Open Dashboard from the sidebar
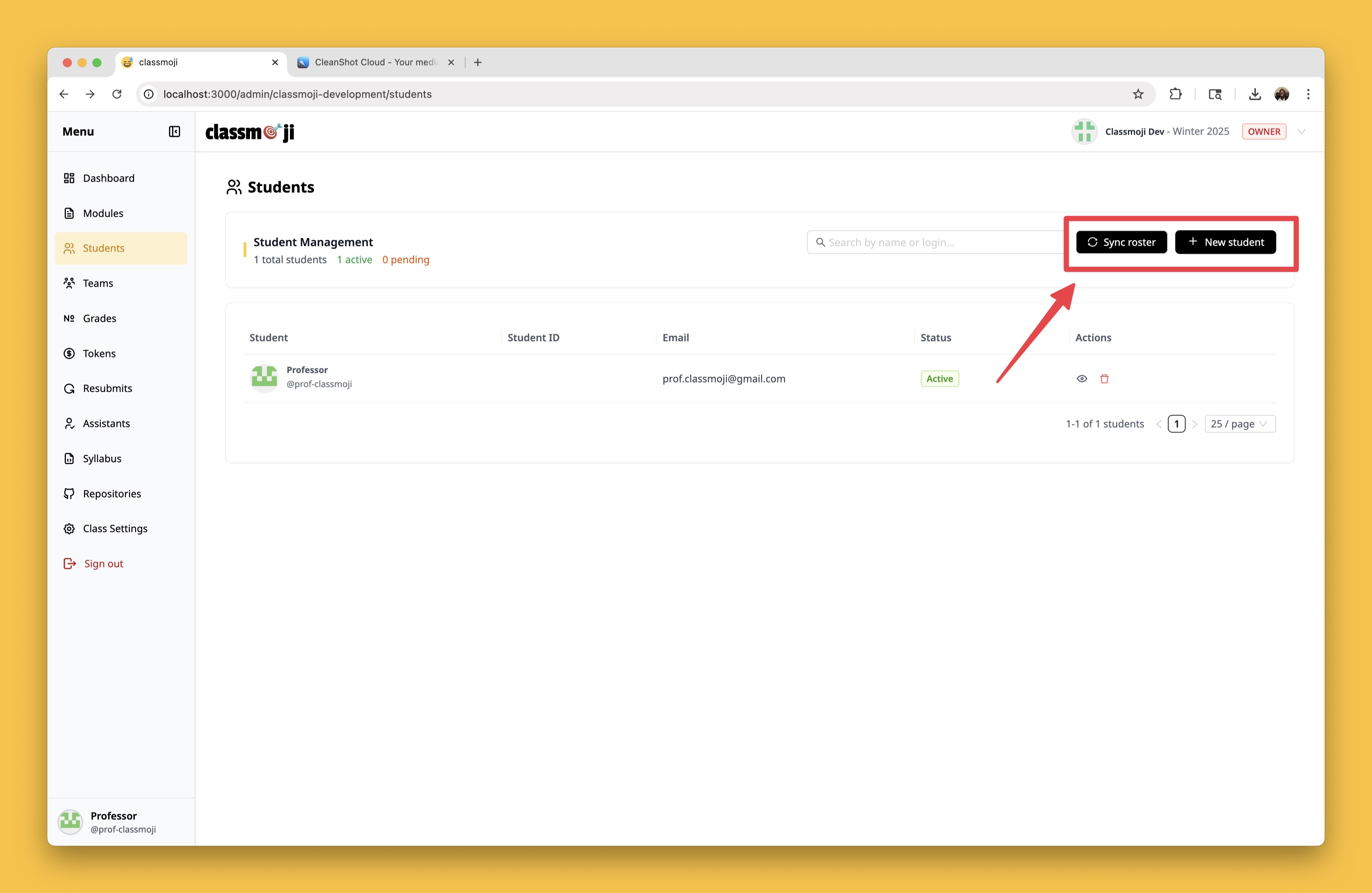Image resolution: width=1372 pixels, height=893 pixels. coord(121,178)
